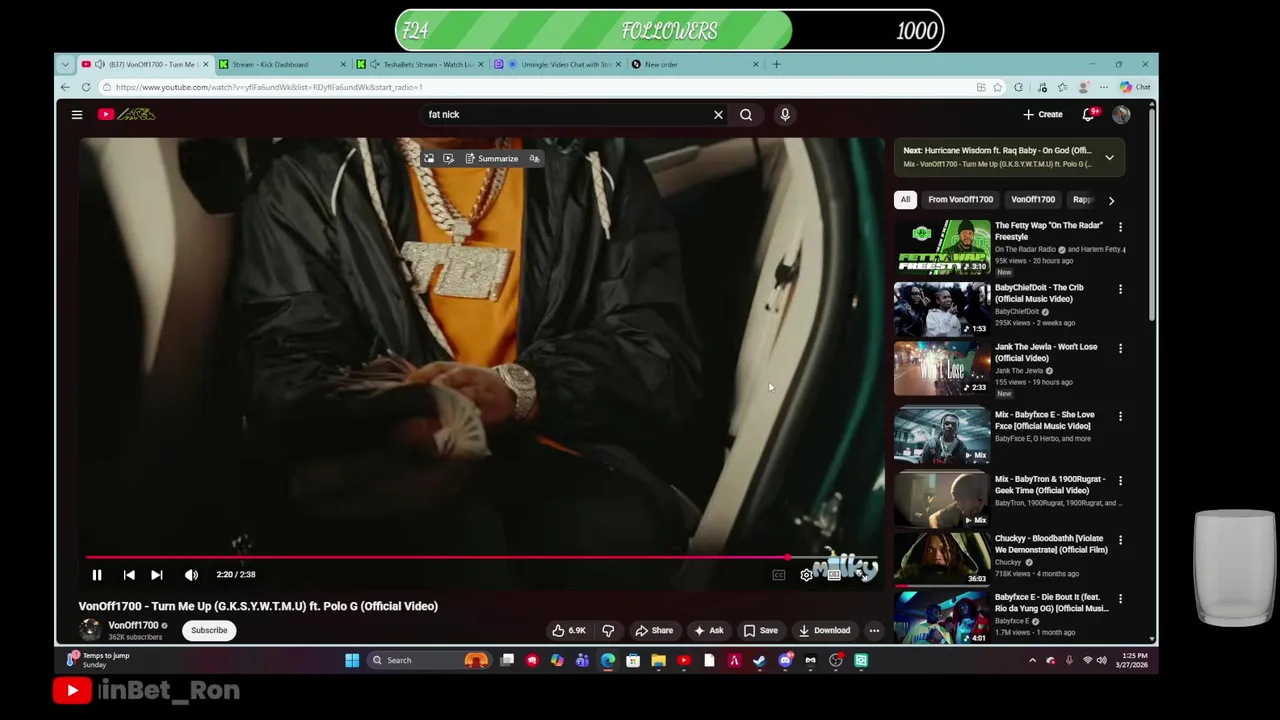Select the VonOff1700 filter chip

1033,199
